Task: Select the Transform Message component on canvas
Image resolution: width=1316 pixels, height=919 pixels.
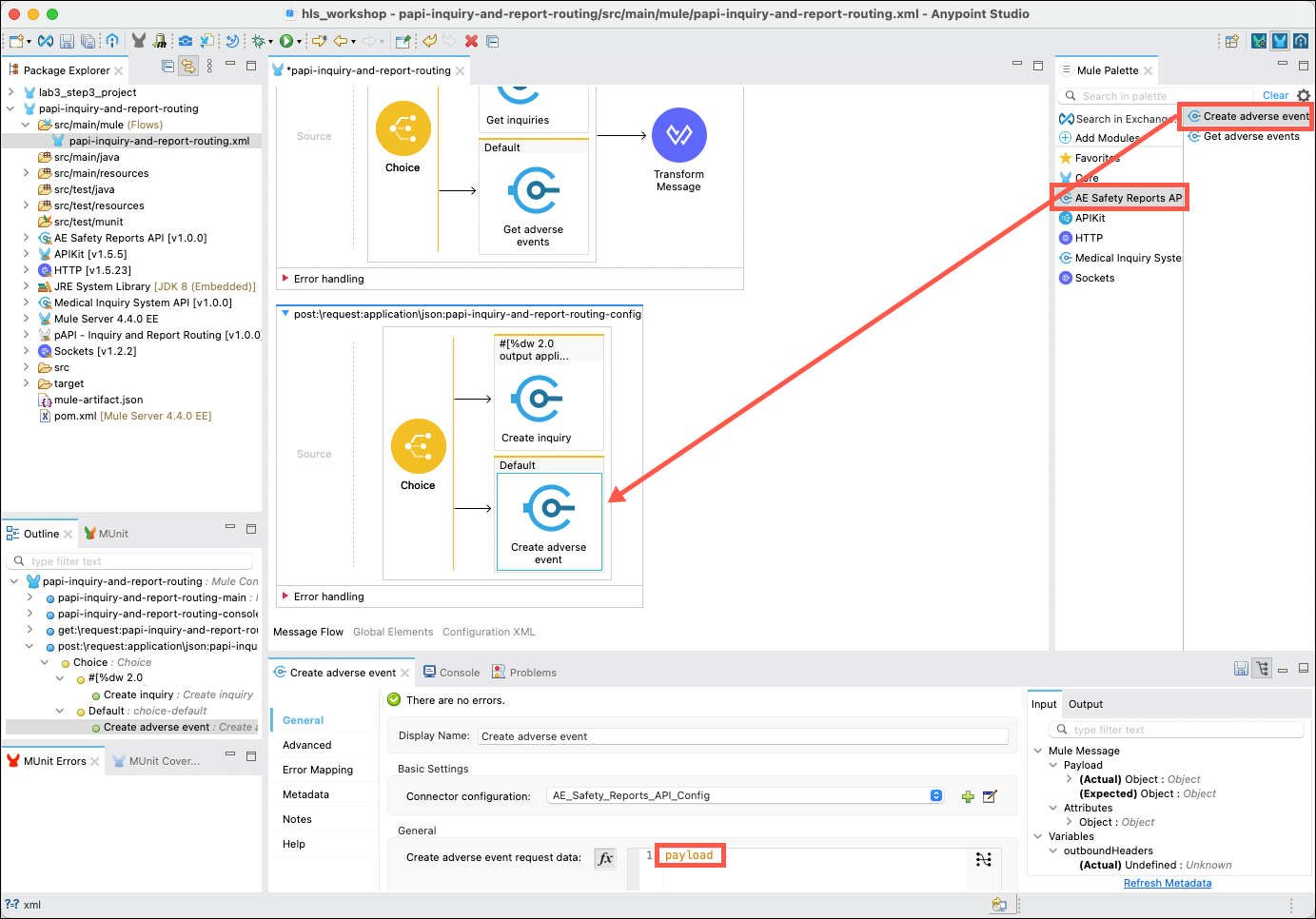Action: click(679, 149)
